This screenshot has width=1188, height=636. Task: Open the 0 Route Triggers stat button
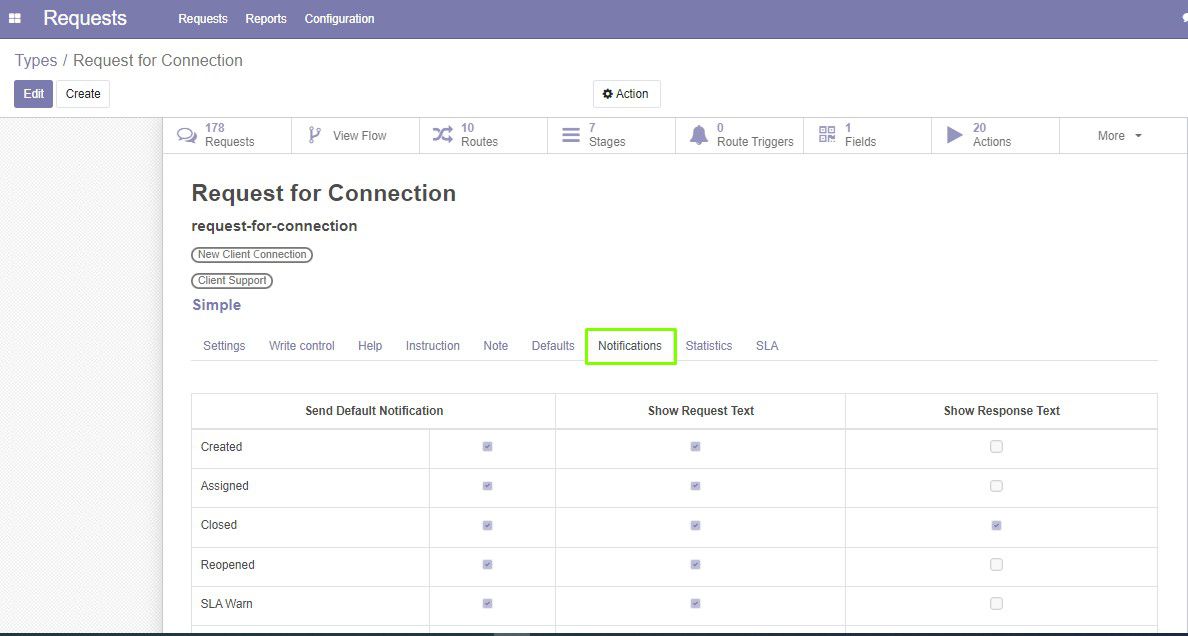739,136
